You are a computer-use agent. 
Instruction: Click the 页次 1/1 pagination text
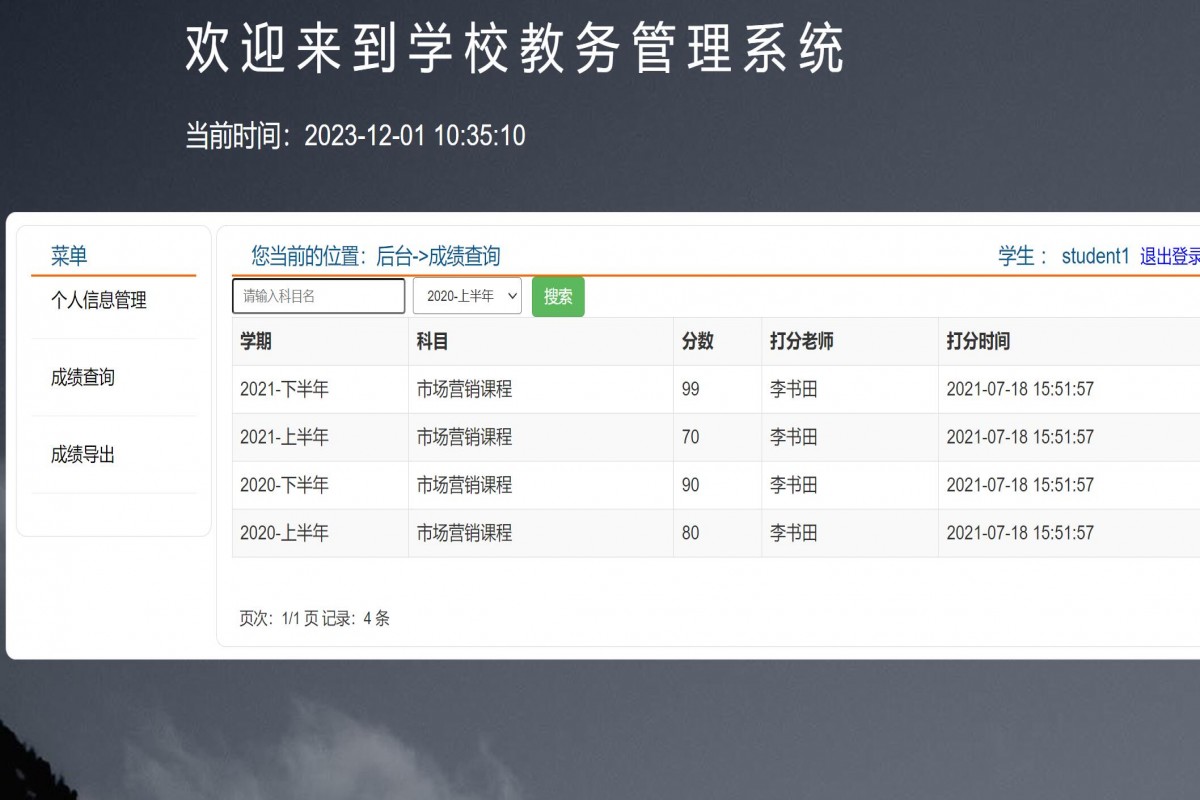click(312, 619)
